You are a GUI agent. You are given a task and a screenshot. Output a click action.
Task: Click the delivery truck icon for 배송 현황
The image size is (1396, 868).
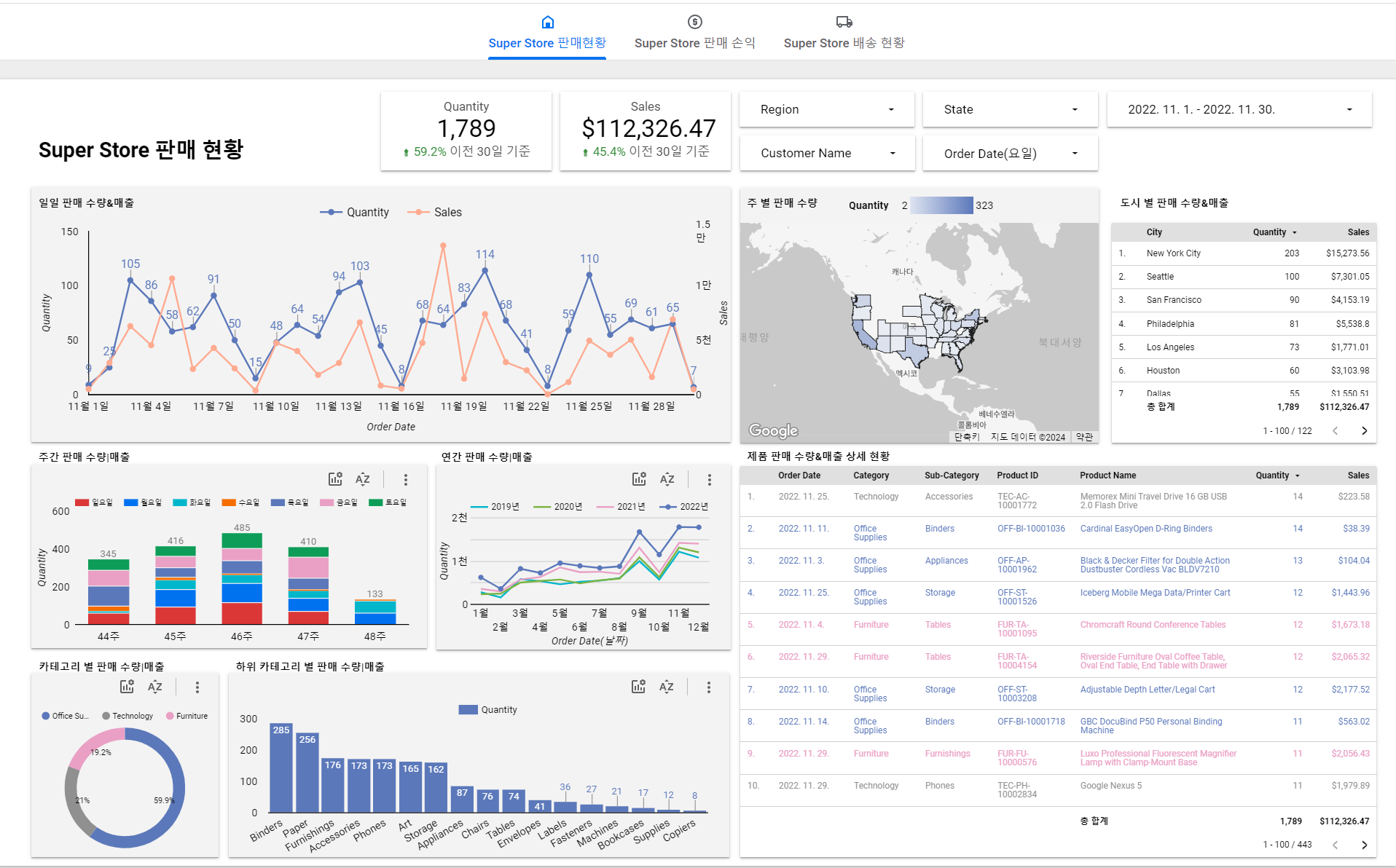click(x=844, y=22)
